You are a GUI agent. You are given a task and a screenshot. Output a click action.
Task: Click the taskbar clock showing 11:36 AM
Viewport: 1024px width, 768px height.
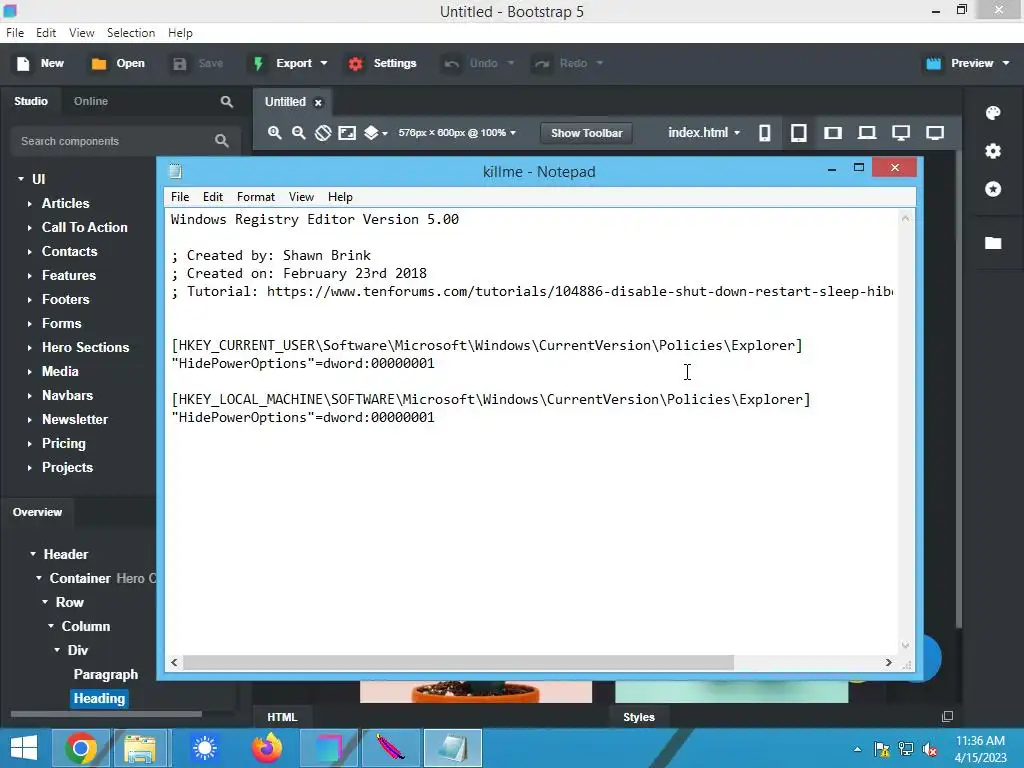coord(980,741)
